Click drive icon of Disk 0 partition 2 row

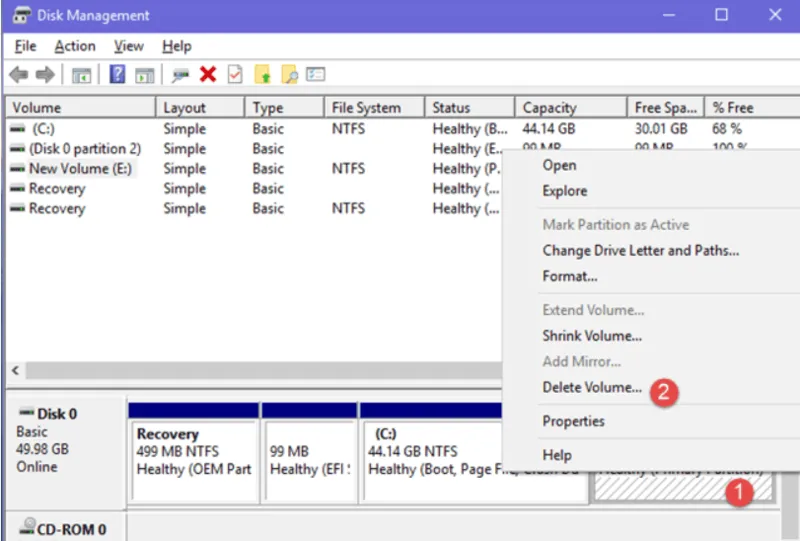[18, 149]
